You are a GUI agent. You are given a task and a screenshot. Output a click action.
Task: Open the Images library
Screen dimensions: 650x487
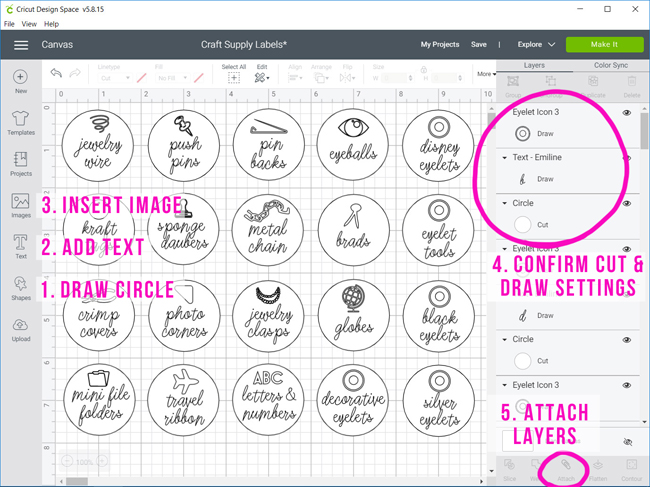pos(20,205)
